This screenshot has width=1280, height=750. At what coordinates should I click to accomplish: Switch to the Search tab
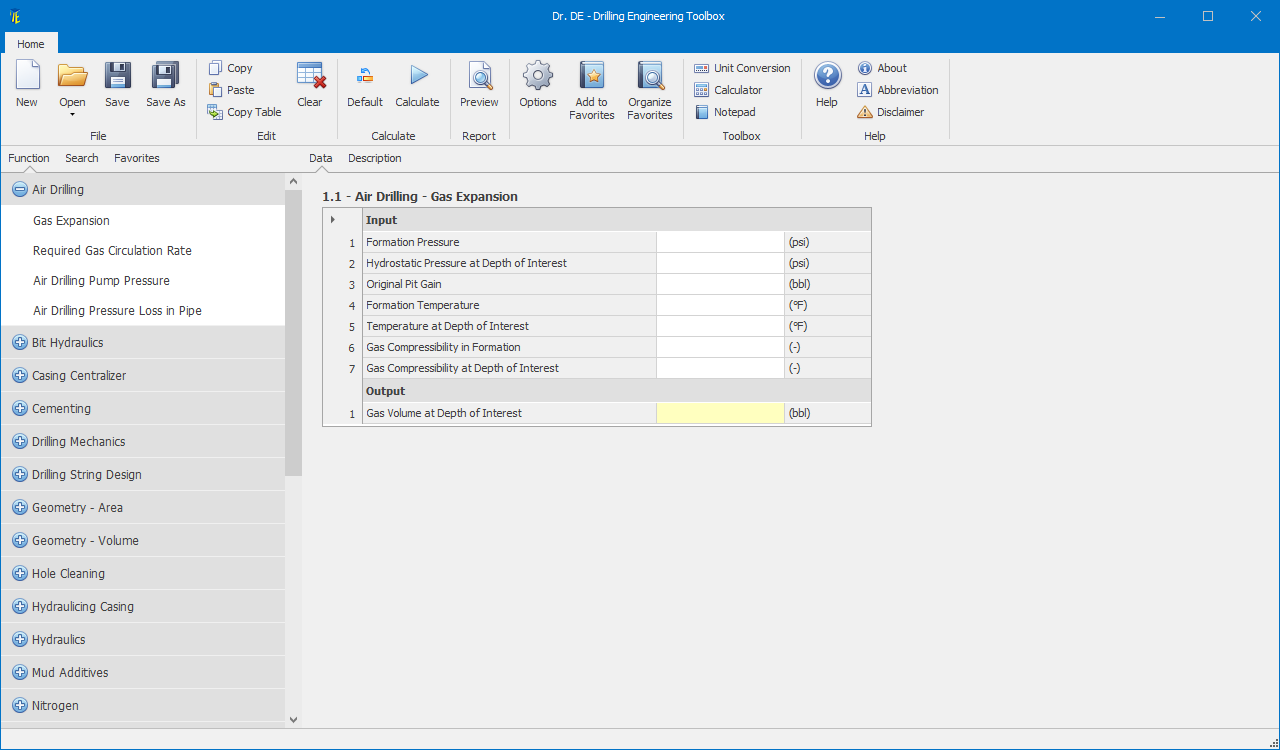tap(82, 158)
